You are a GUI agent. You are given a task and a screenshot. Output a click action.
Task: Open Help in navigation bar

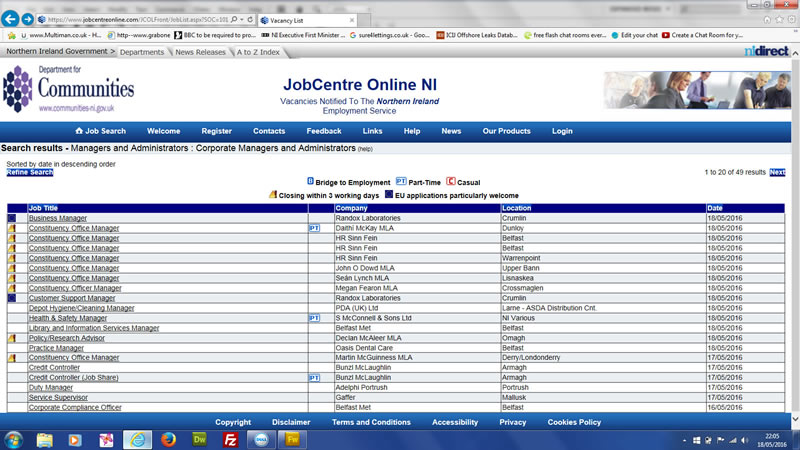click(x=412, y=131)
